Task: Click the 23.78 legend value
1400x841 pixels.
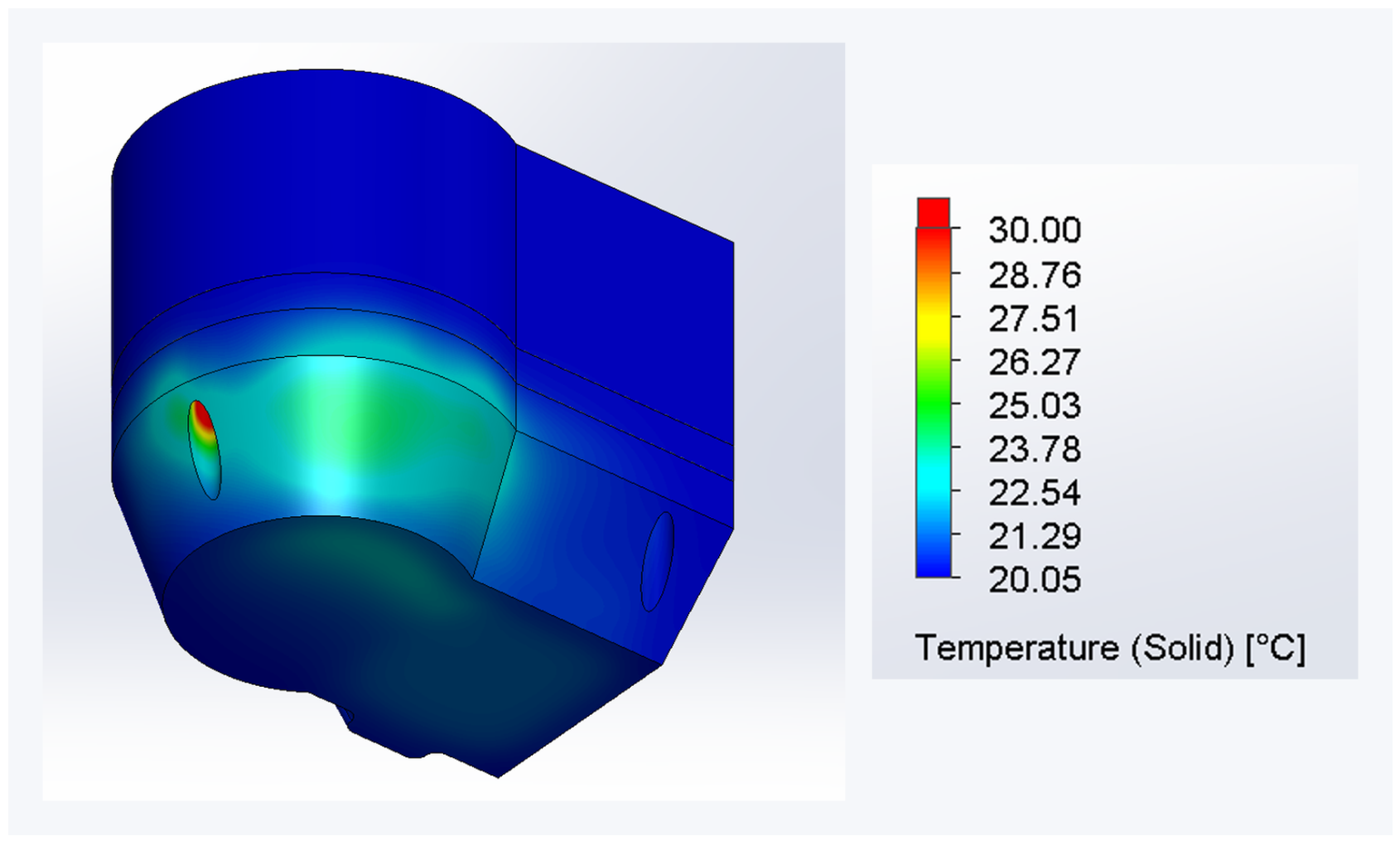Action: 1035,450
